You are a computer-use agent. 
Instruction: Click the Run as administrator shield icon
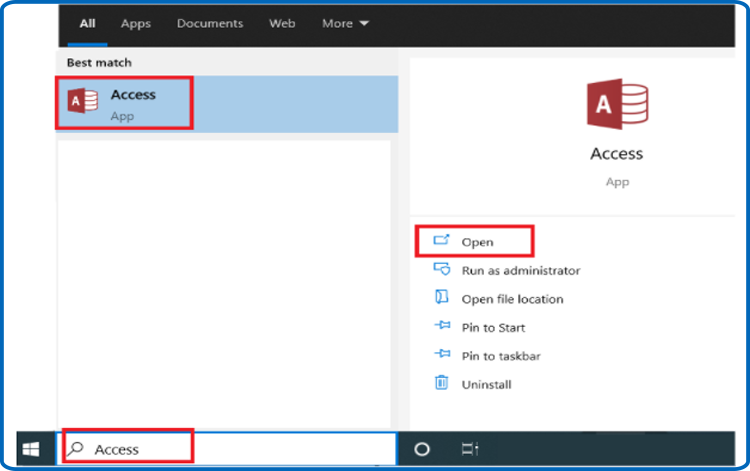[441, 269]
